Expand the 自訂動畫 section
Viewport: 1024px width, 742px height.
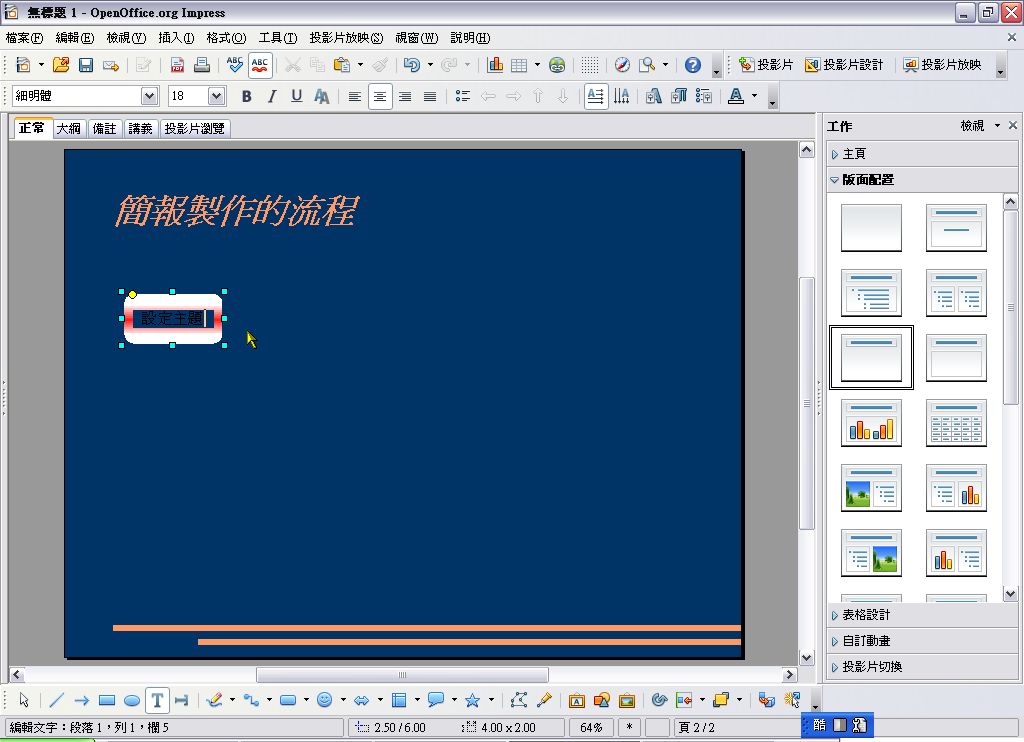tap(922, 641)
